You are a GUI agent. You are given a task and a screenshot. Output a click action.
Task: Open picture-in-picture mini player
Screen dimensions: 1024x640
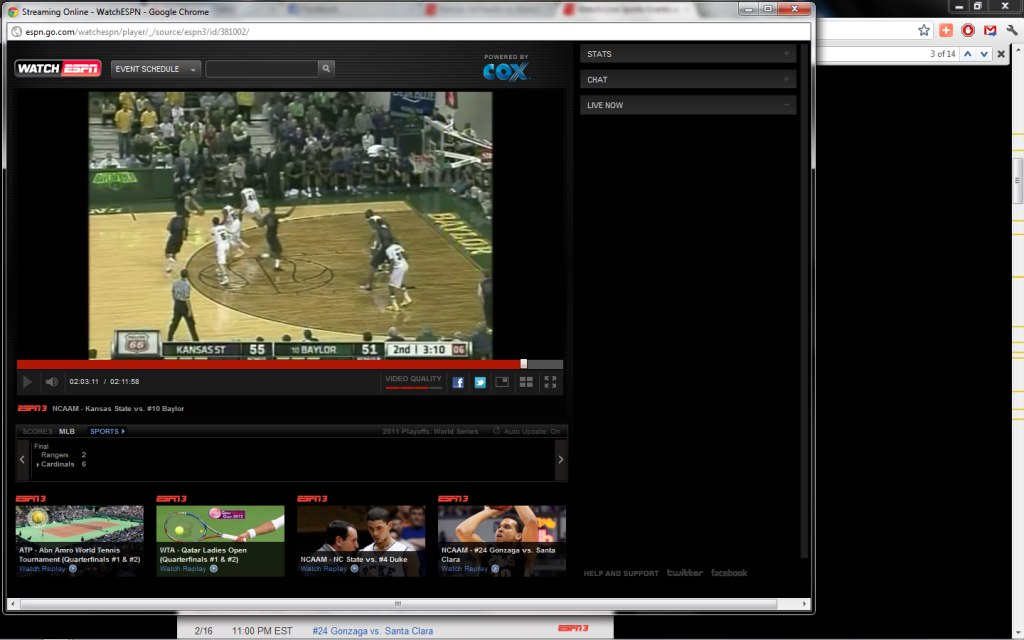[502, 382]
